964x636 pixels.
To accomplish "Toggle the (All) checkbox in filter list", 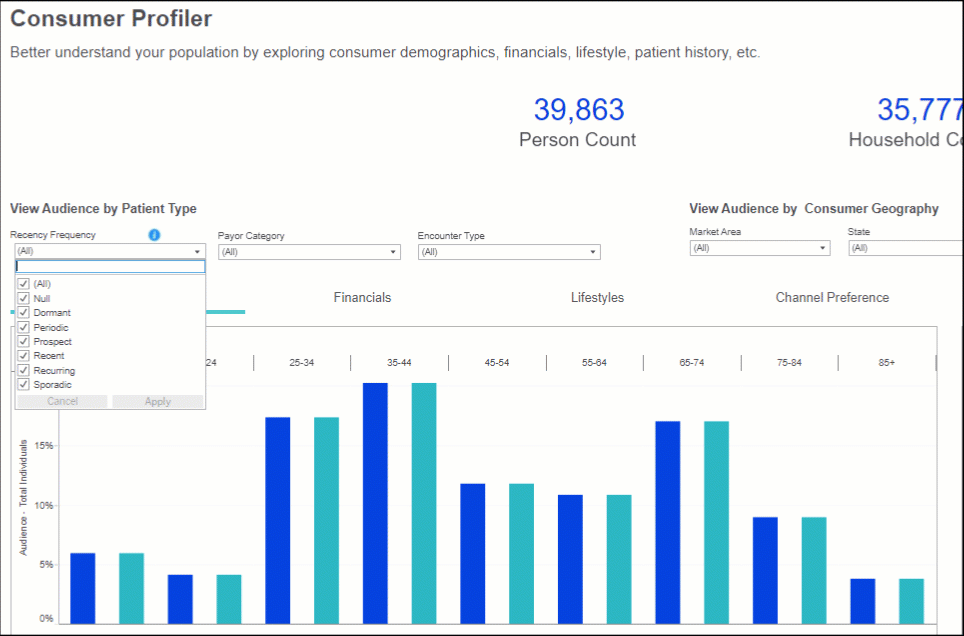I will [24, 284].
